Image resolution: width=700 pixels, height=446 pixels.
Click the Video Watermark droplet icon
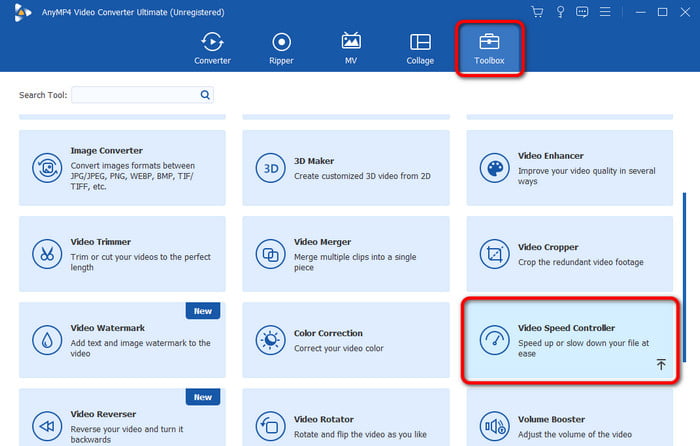[47, 340]
